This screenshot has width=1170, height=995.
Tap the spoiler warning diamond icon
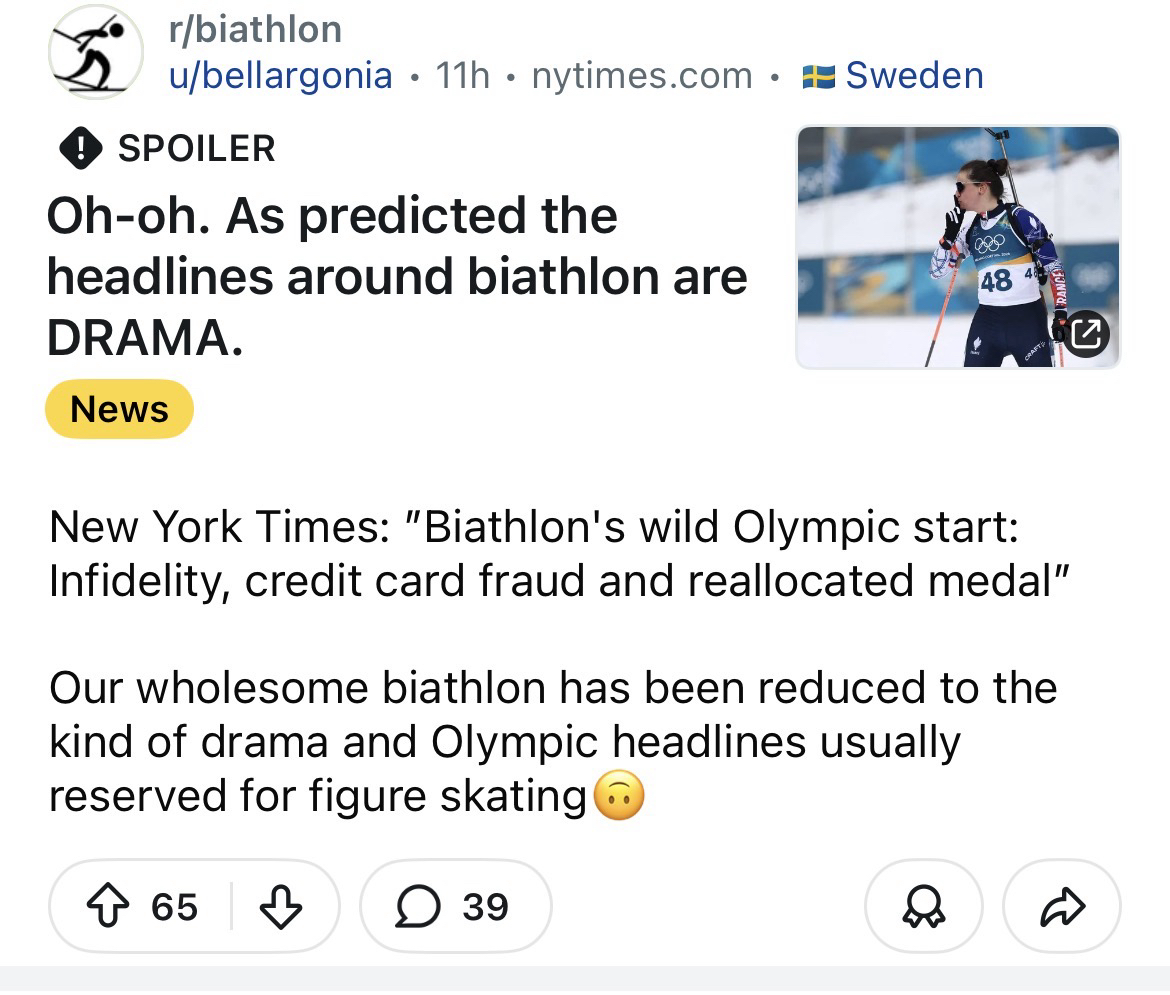[x=78, y=149]
